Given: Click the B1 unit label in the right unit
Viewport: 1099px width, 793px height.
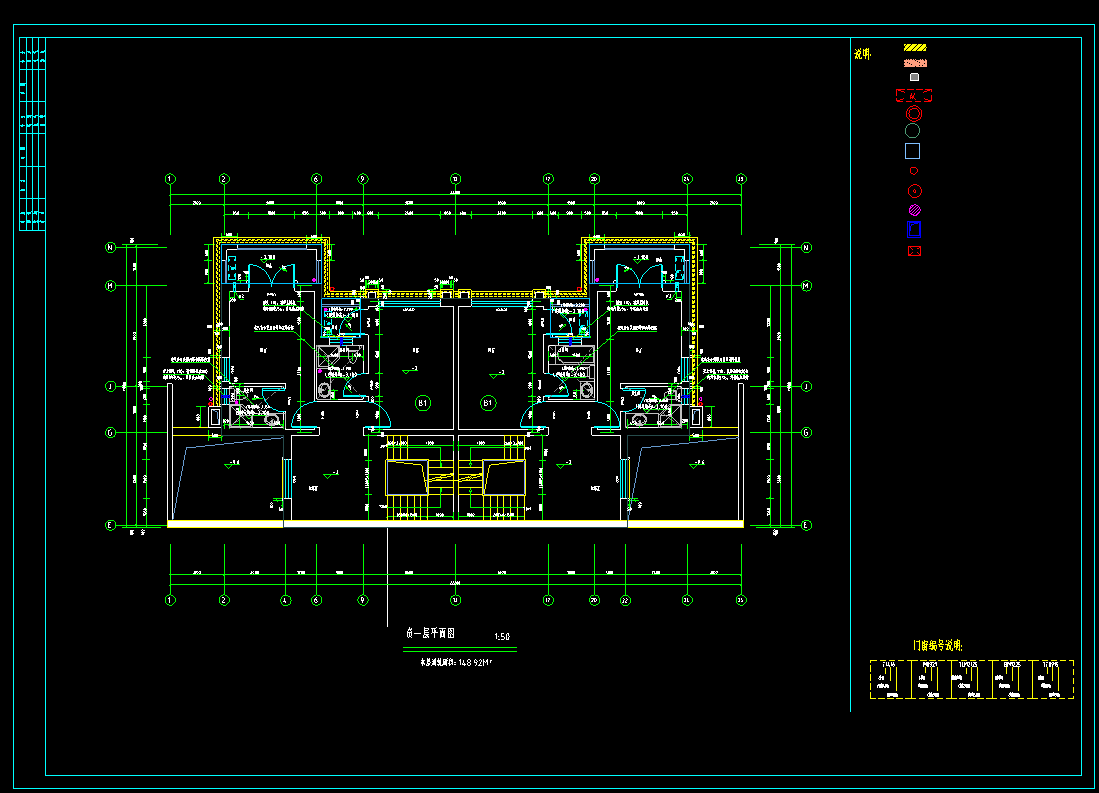Looking at the screenshot, I should [x=488, y=403].
